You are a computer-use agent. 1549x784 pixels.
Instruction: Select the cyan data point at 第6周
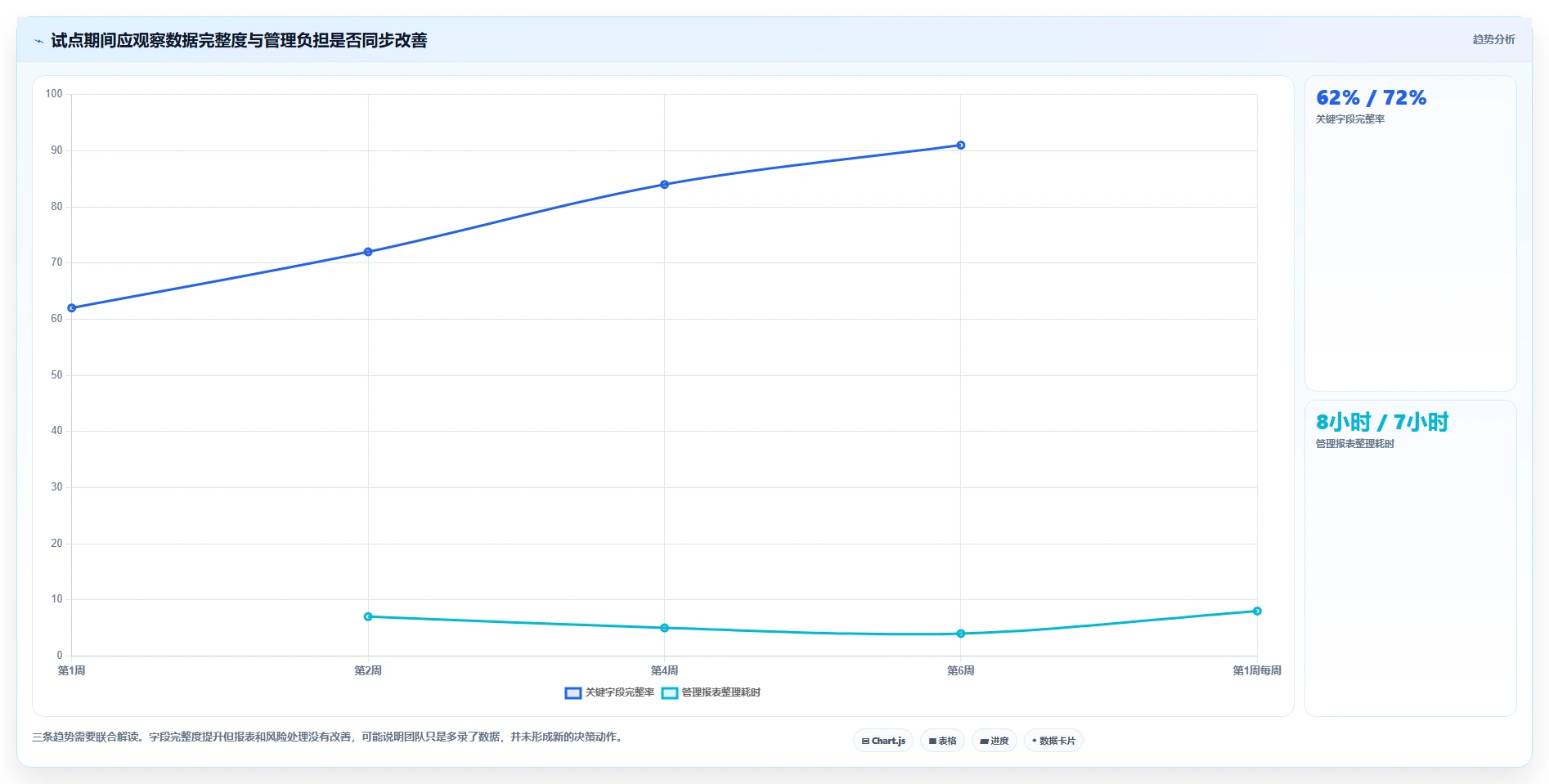961,634
